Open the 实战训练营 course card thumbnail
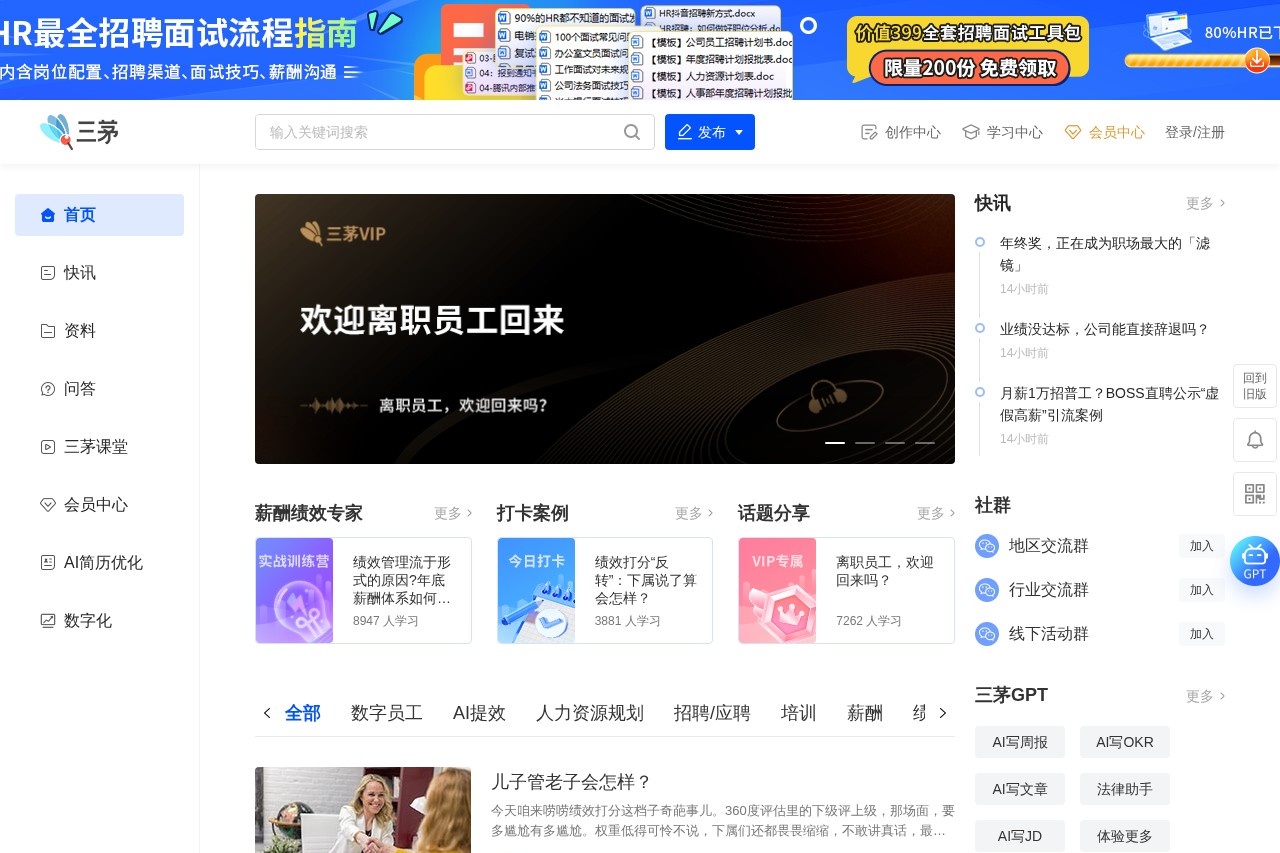The width and height of the screenshot is (1280, 853). pyautogui.click(x=294, y=591)
